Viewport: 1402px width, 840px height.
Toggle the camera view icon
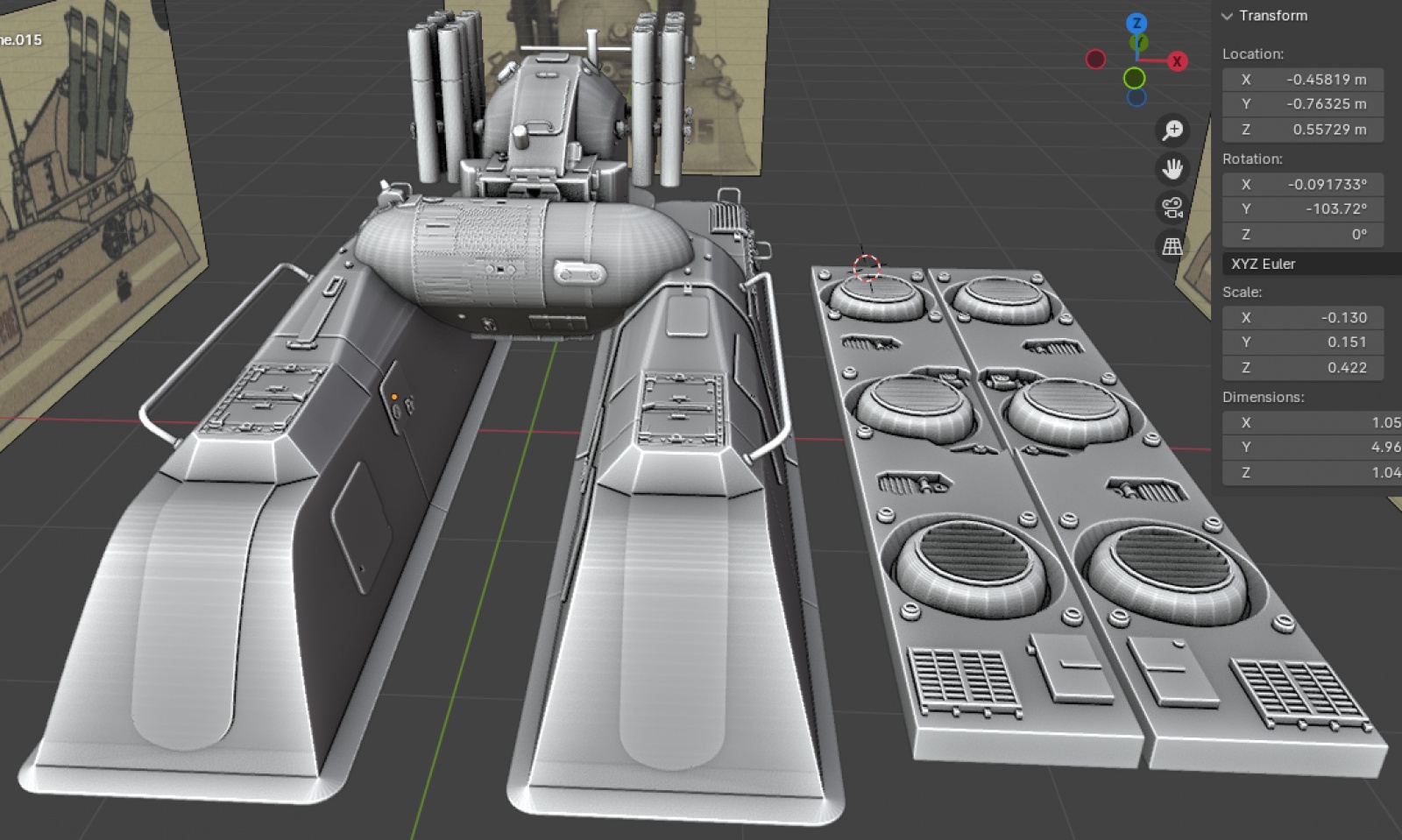tap(1172, 208)
